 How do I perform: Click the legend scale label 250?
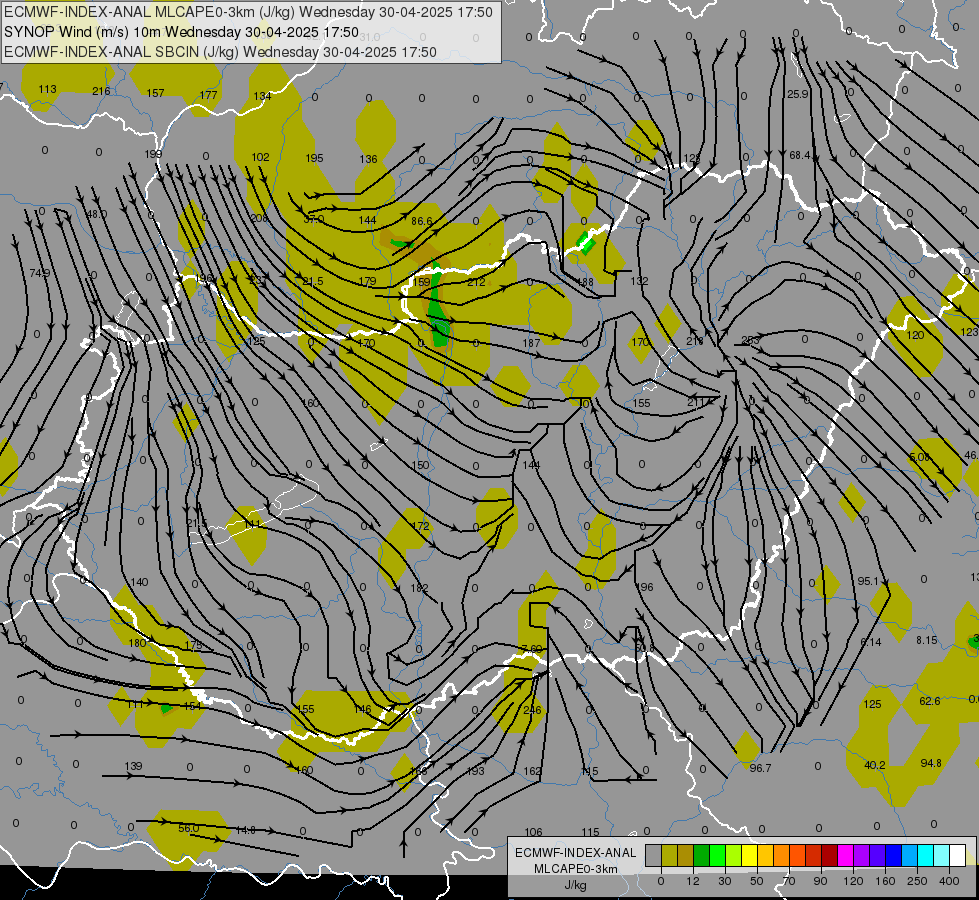click(917, 881)
